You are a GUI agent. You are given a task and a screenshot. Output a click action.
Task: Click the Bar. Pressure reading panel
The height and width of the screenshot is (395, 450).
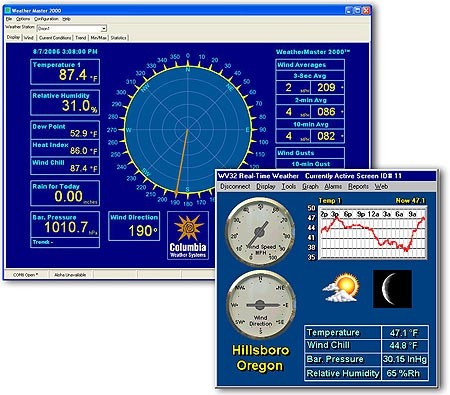[65, 229]
